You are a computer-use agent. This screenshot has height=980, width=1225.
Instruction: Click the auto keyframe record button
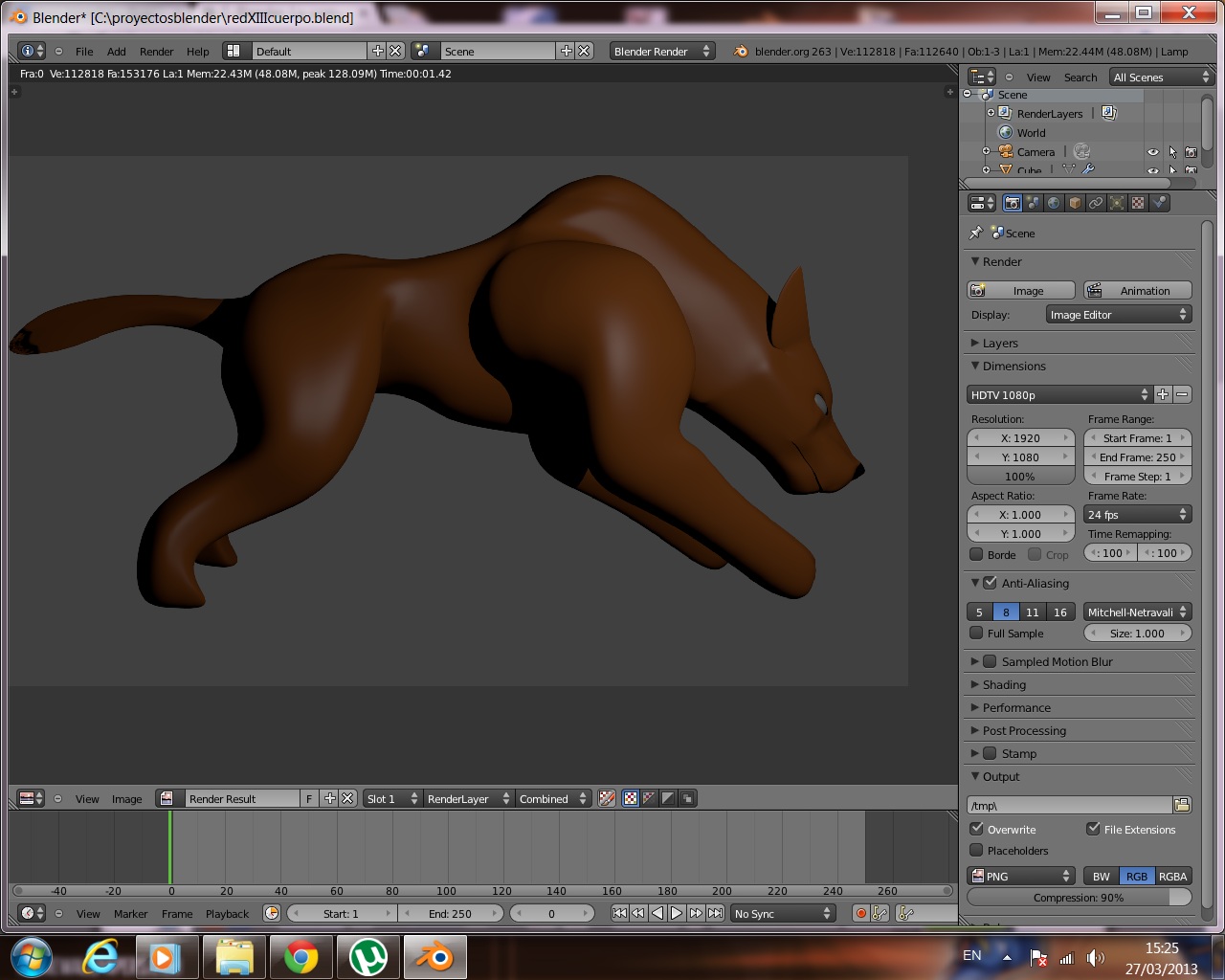[860, 914]
